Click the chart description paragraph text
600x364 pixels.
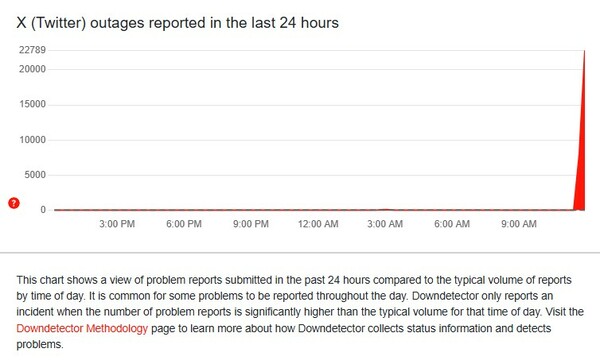(x=300, y=312)
